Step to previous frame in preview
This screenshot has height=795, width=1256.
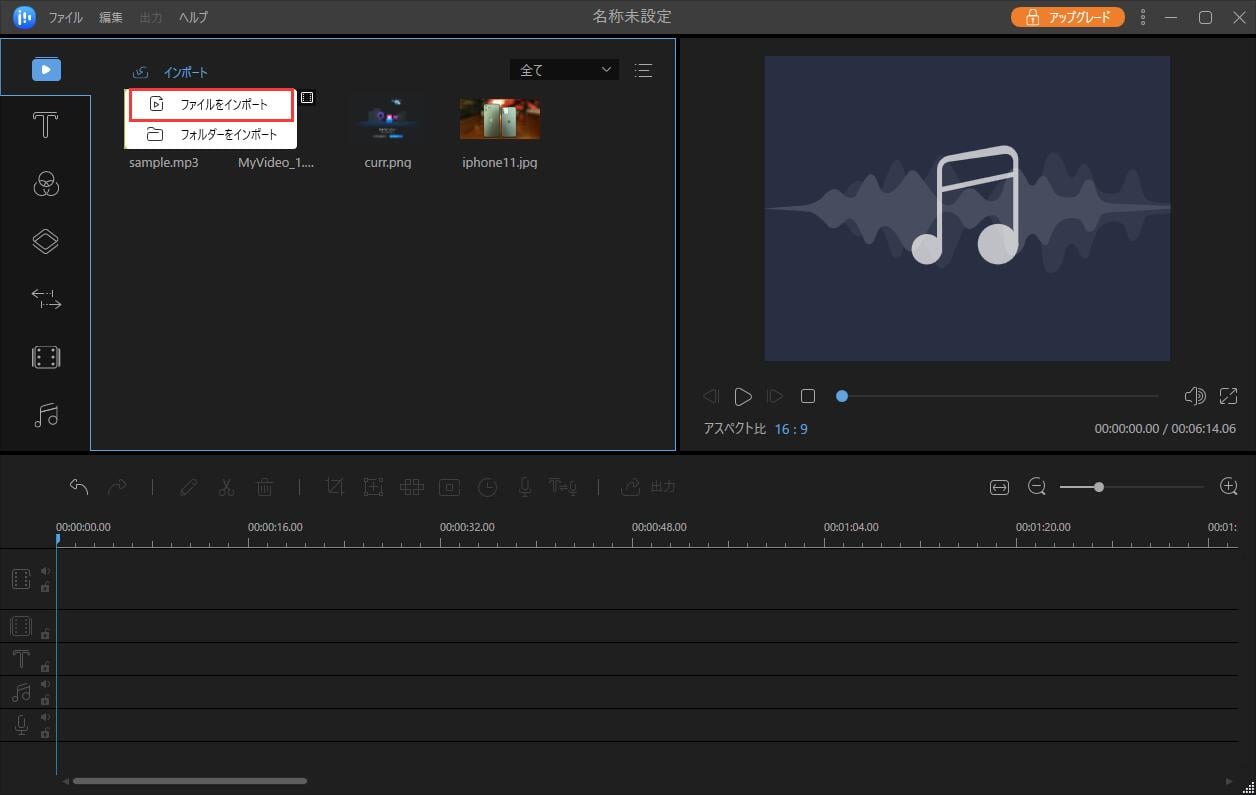[x=711, y=396]
